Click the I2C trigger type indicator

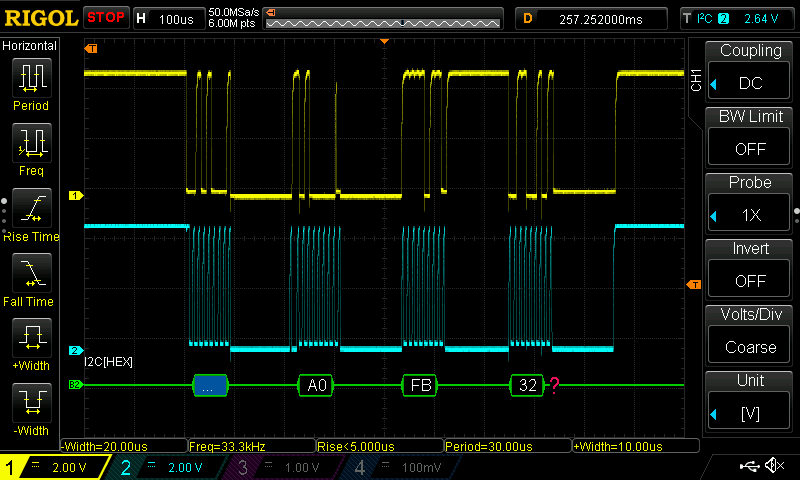tap(704, 19)
